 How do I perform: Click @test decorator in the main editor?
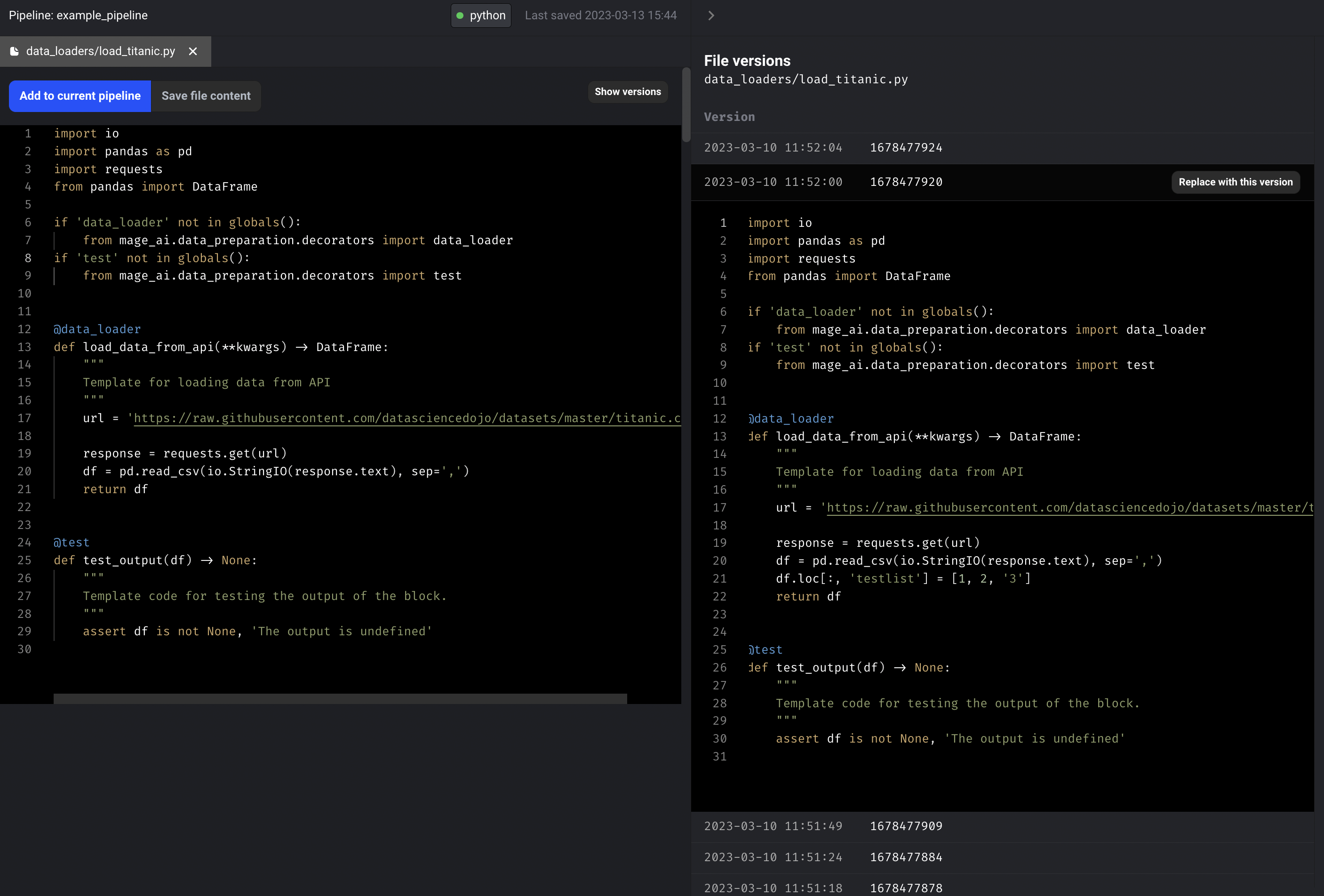pos(72,543)
